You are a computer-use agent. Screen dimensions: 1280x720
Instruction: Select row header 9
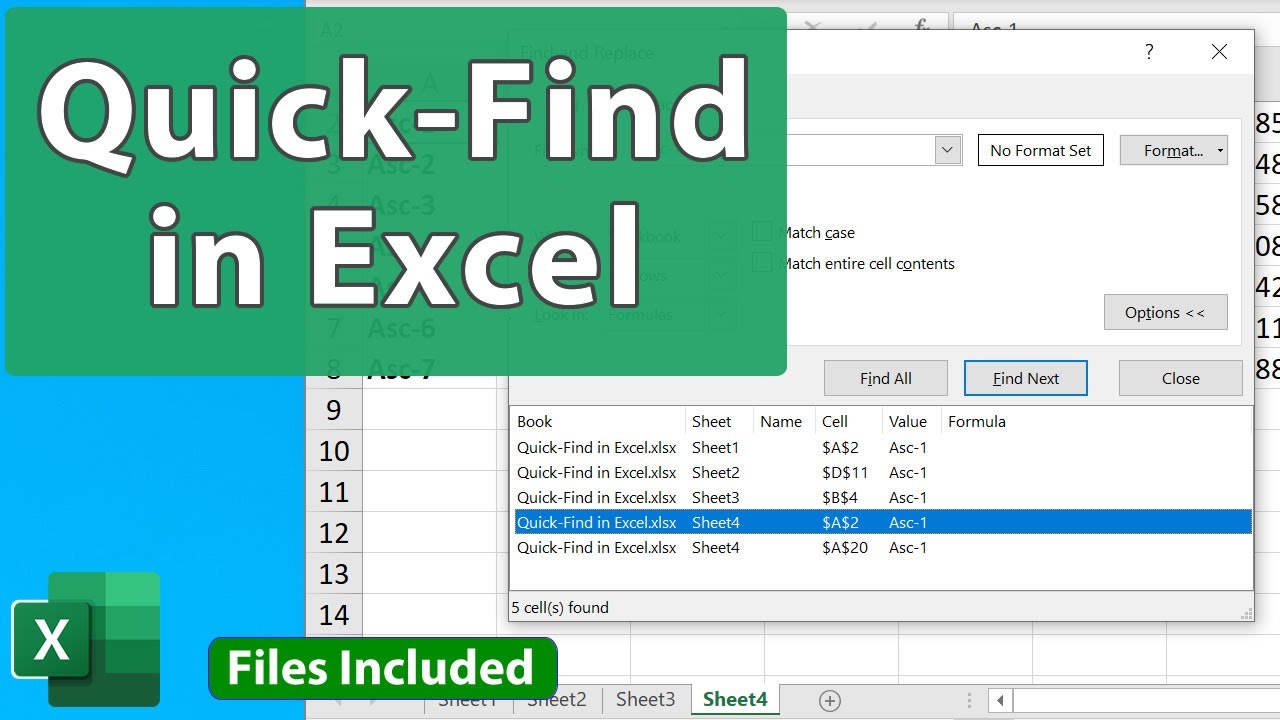[334, 409]
